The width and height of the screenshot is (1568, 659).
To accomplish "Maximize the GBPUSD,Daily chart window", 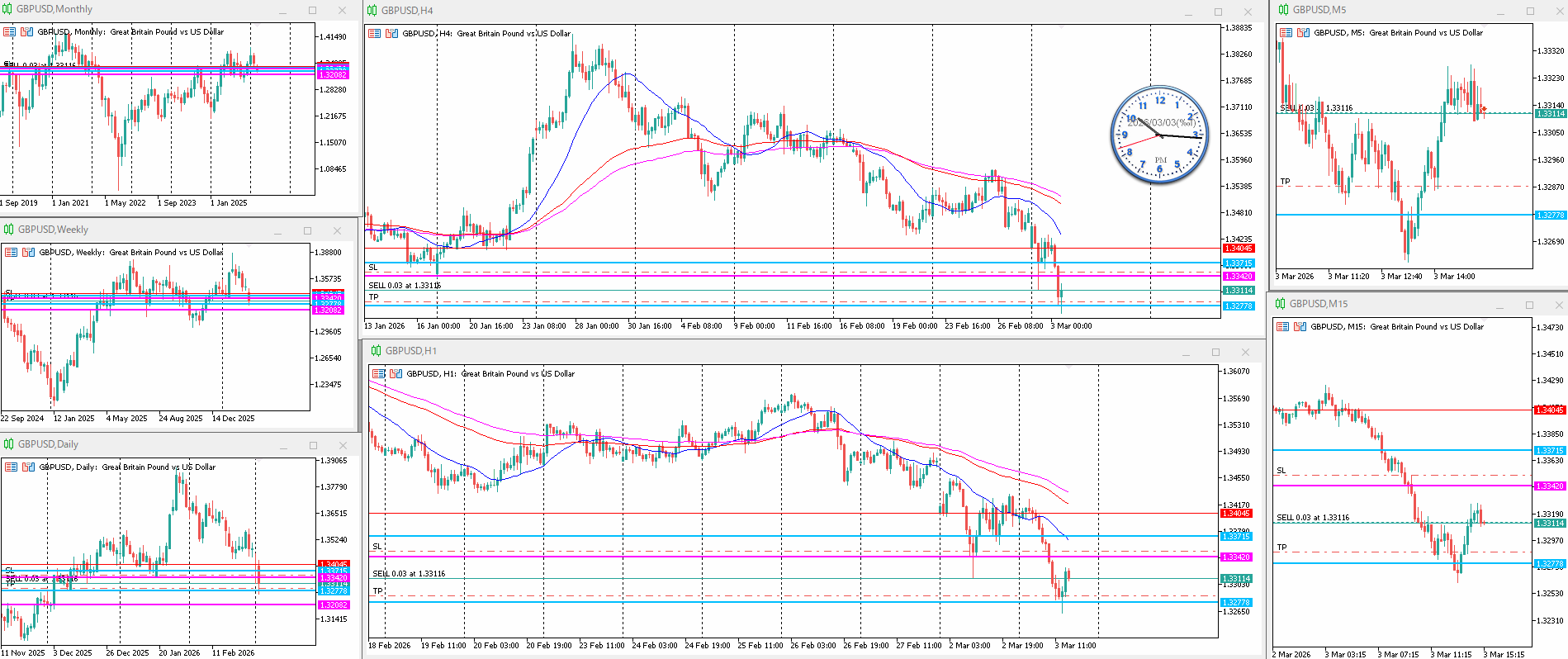I will coord(313,445).
